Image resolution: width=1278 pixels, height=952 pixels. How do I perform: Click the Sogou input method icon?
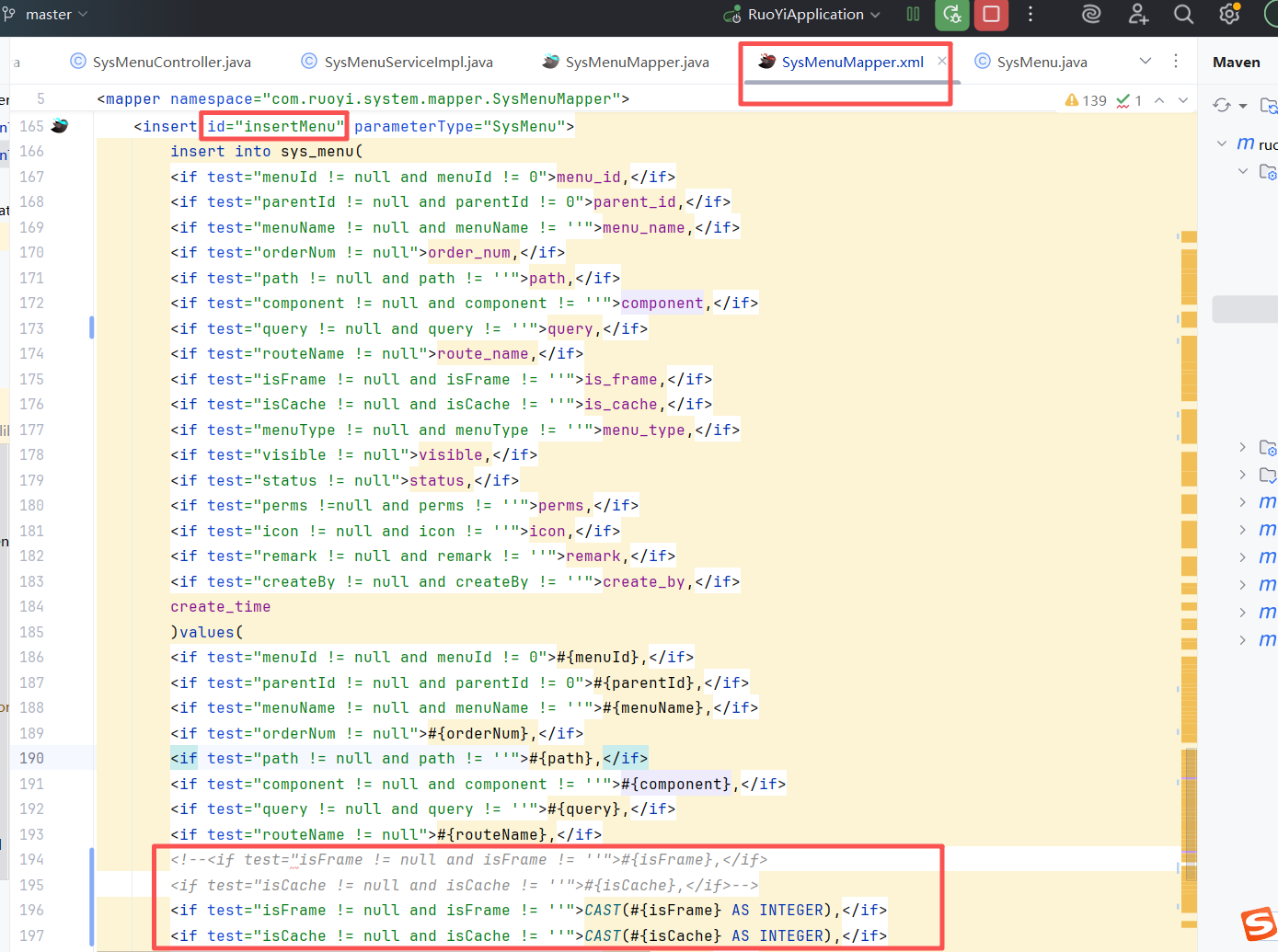[1260, 924]
